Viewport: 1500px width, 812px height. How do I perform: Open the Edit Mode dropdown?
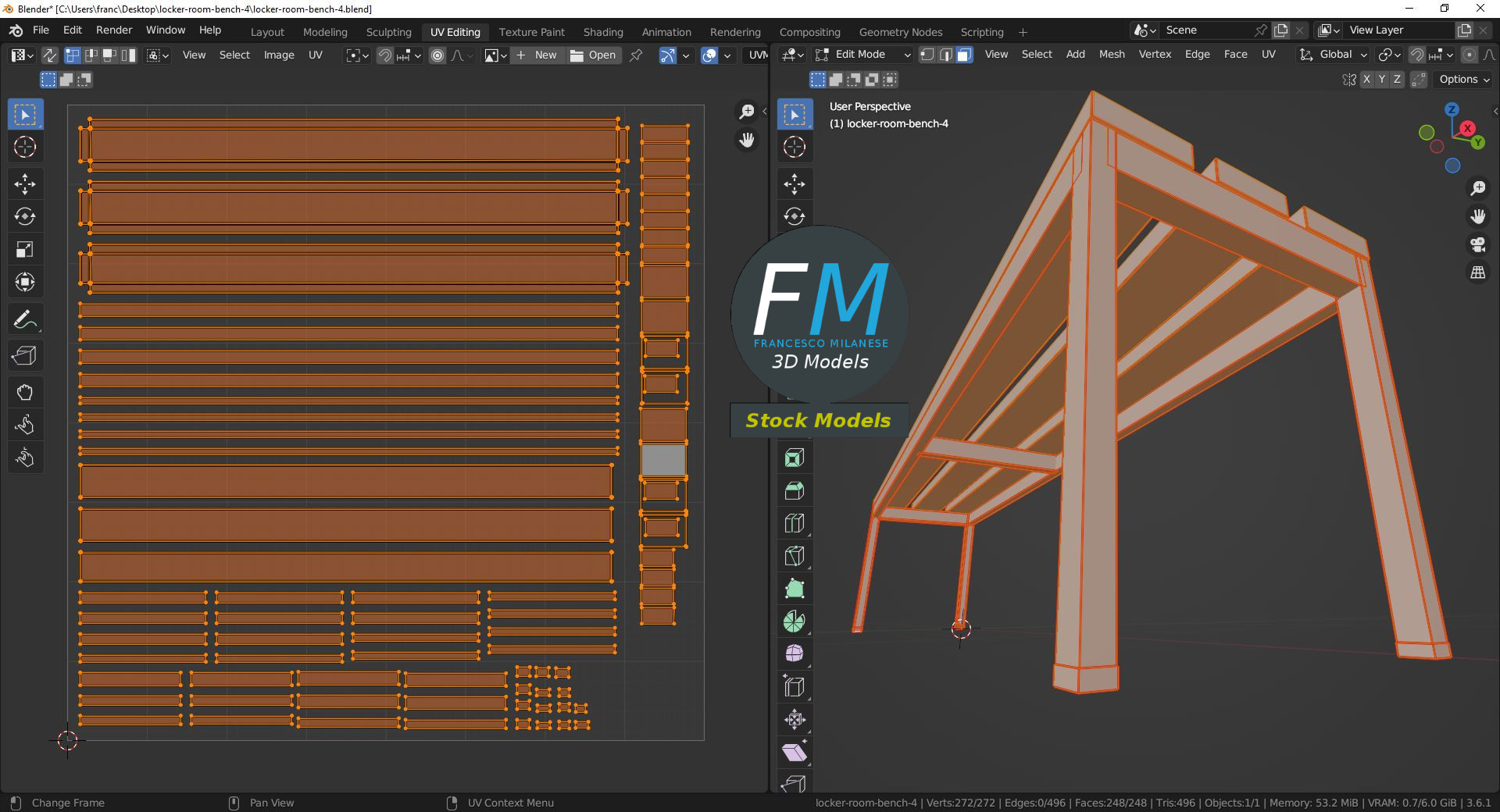(x=862, y=55)
